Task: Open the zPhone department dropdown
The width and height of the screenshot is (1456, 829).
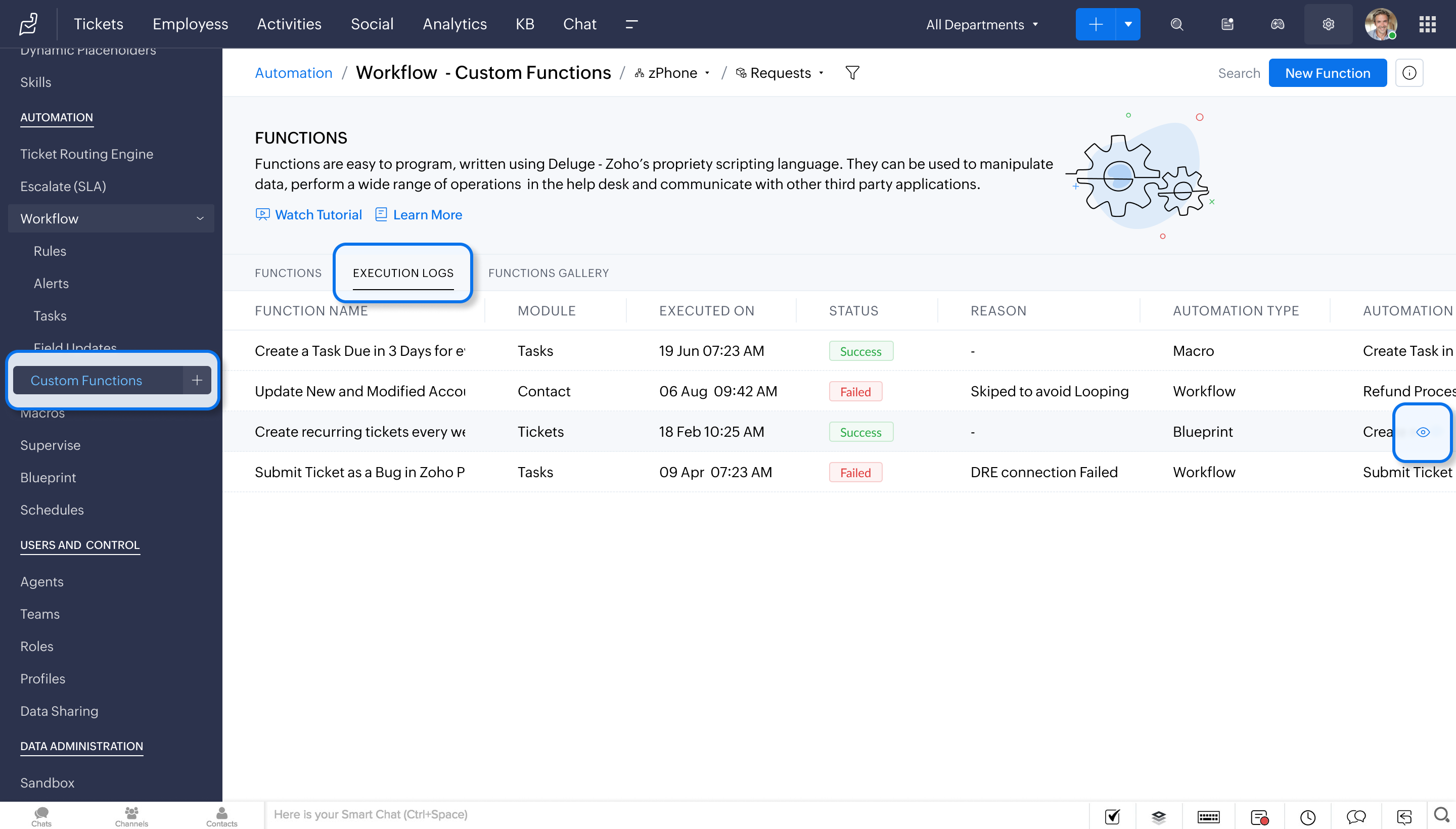Action: pos(673,73)
